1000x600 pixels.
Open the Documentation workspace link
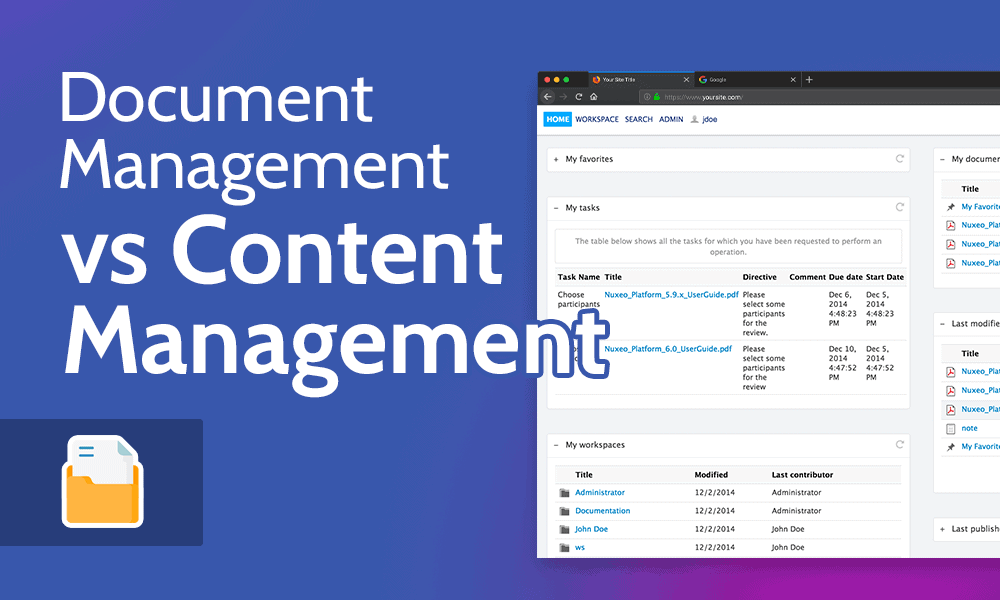tap(603, 510)
